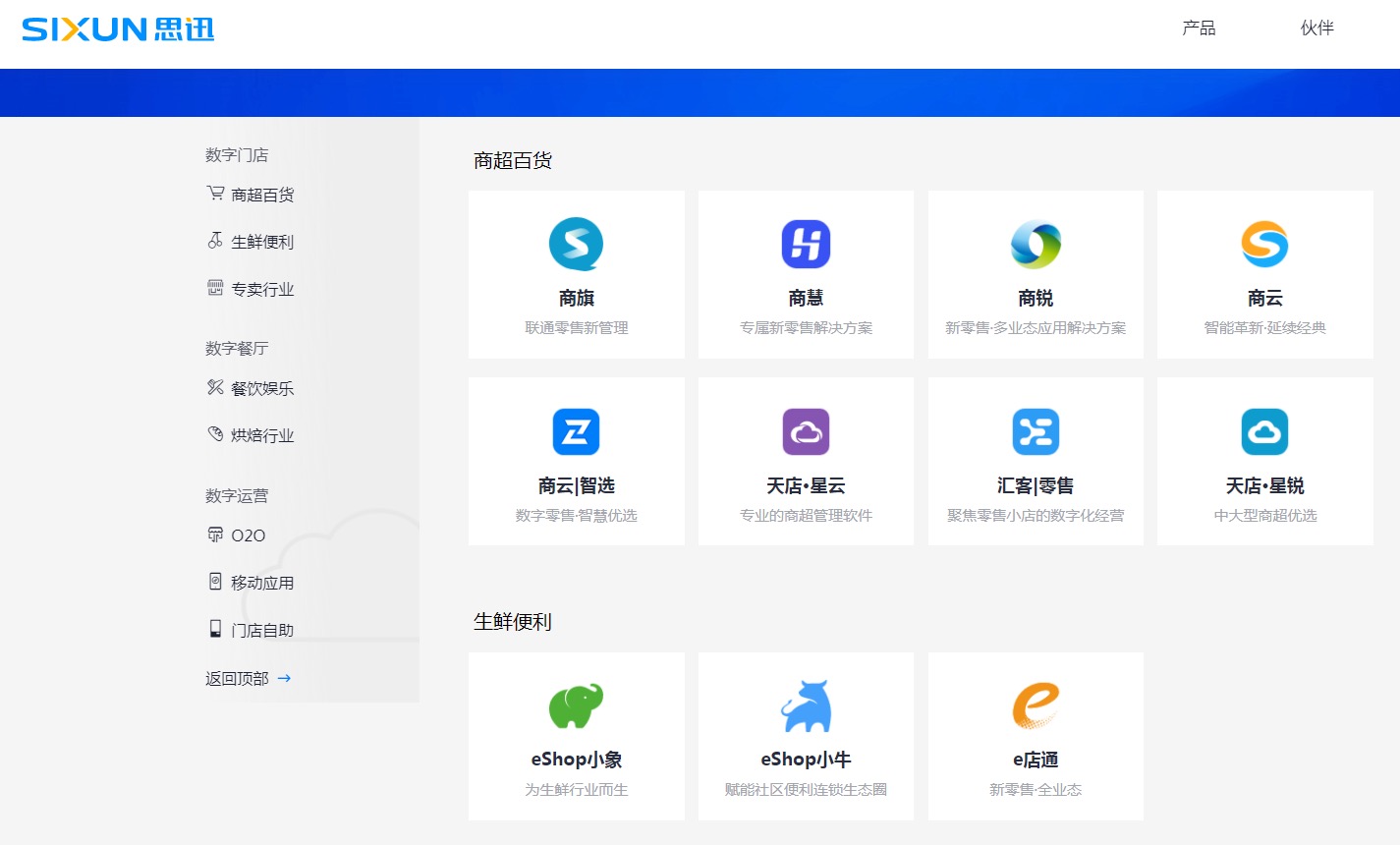
Task: Open 烘焙行业 sidebar link
Action: [262, 435]
